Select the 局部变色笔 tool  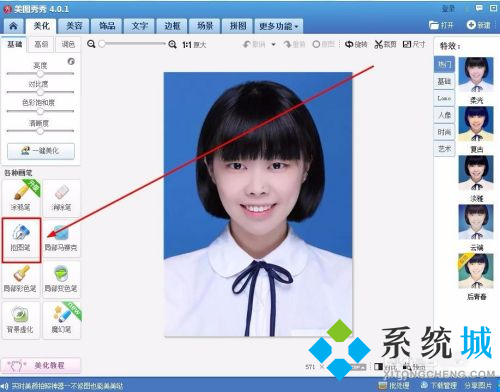(61, 279)
